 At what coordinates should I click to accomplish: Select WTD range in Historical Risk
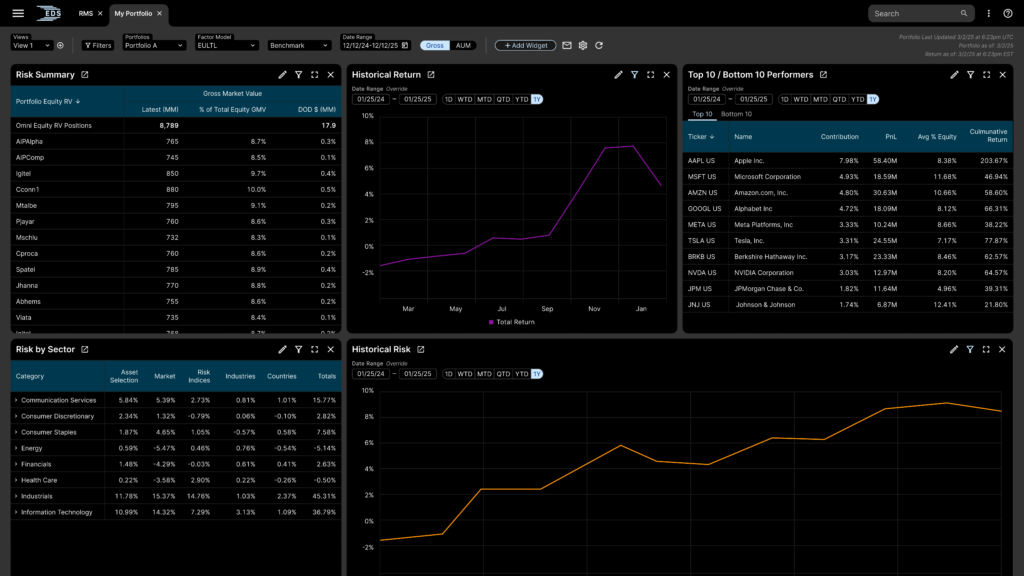tap(465, 374)
